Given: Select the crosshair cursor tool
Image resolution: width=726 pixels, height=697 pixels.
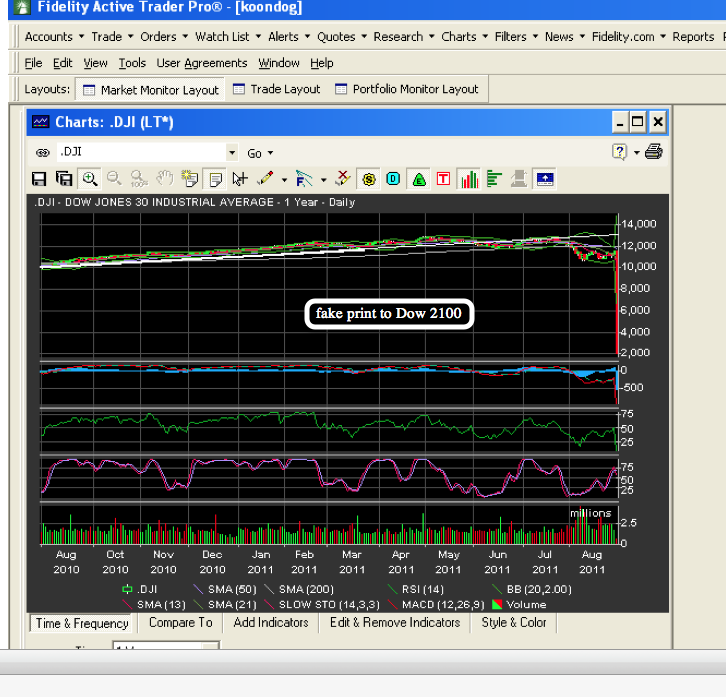Looking at the screenshot, I should (240, 179).
